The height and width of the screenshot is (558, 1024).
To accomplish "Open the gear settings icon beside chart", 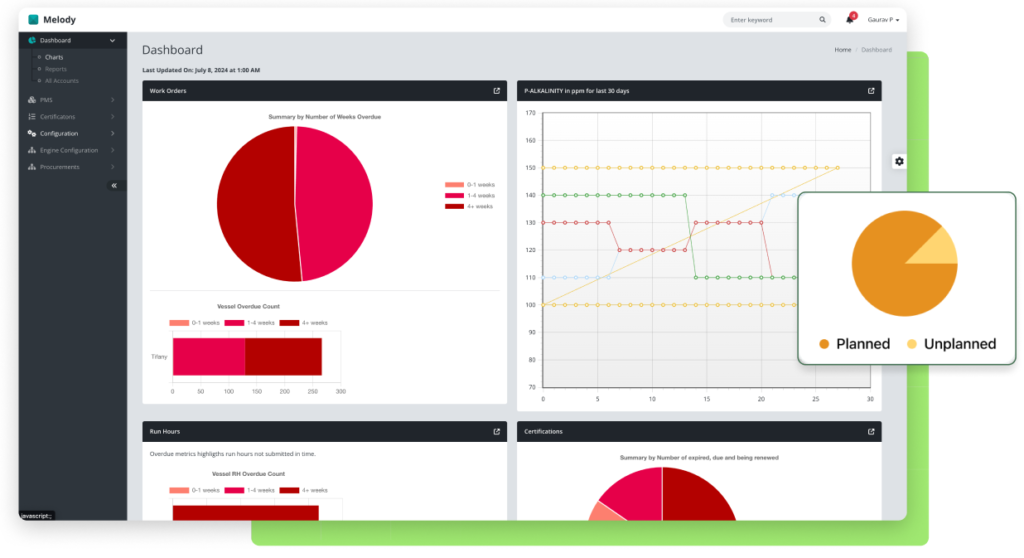I will 899,161.
